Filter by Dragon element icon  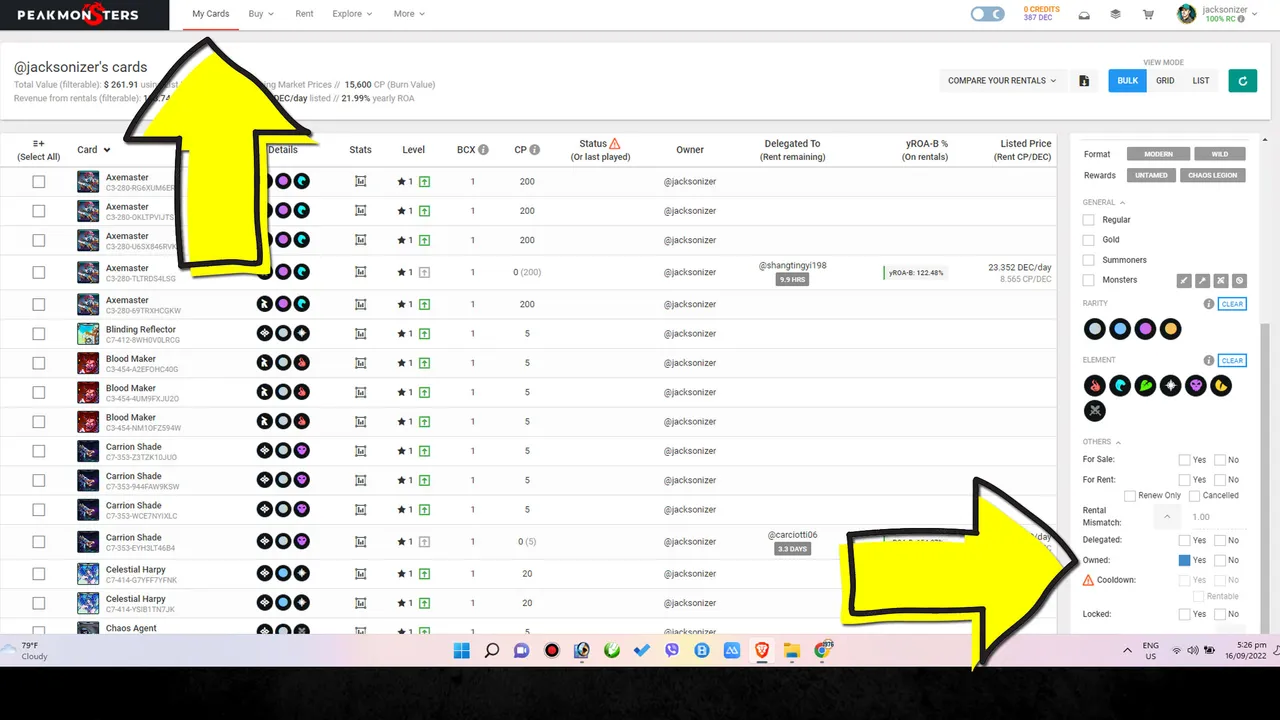tap(1220, 385)
